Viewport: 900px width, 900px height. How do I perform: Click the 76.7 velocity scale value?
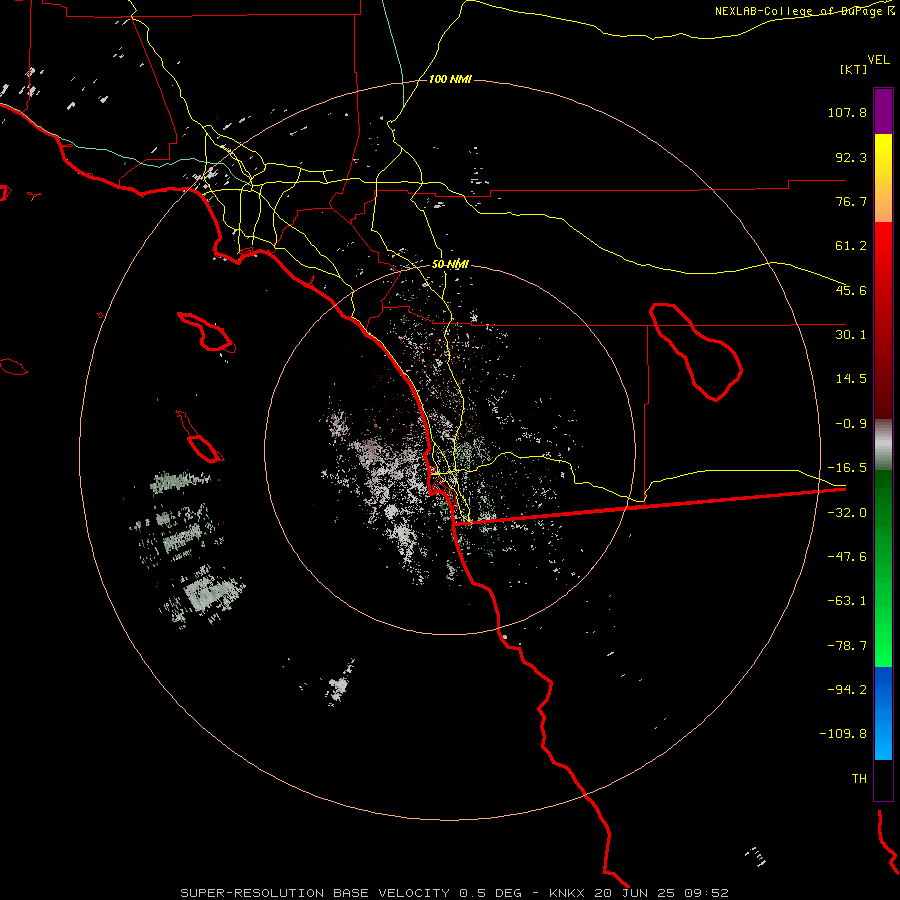pos(851,201)
